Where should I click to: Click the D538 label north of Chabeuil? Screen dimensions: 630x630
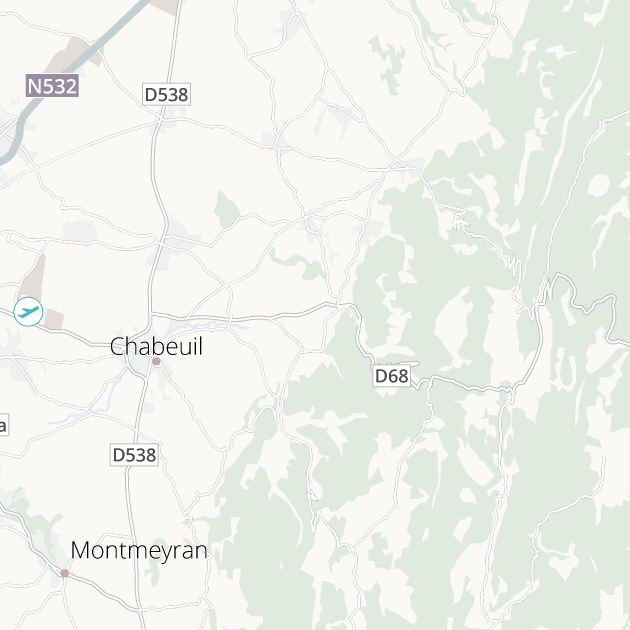point(166,94)
